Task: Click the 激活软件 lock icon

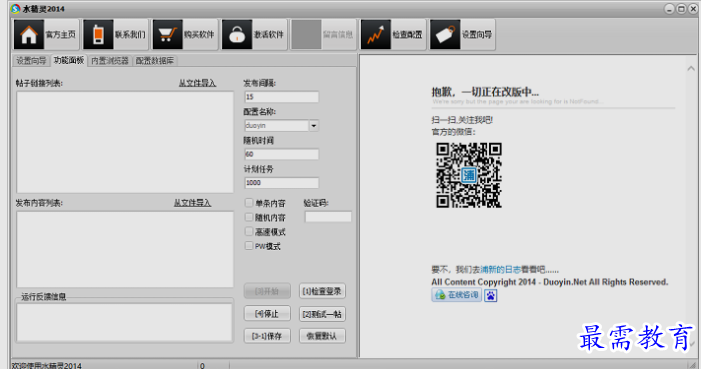Action: click(237, 34)
